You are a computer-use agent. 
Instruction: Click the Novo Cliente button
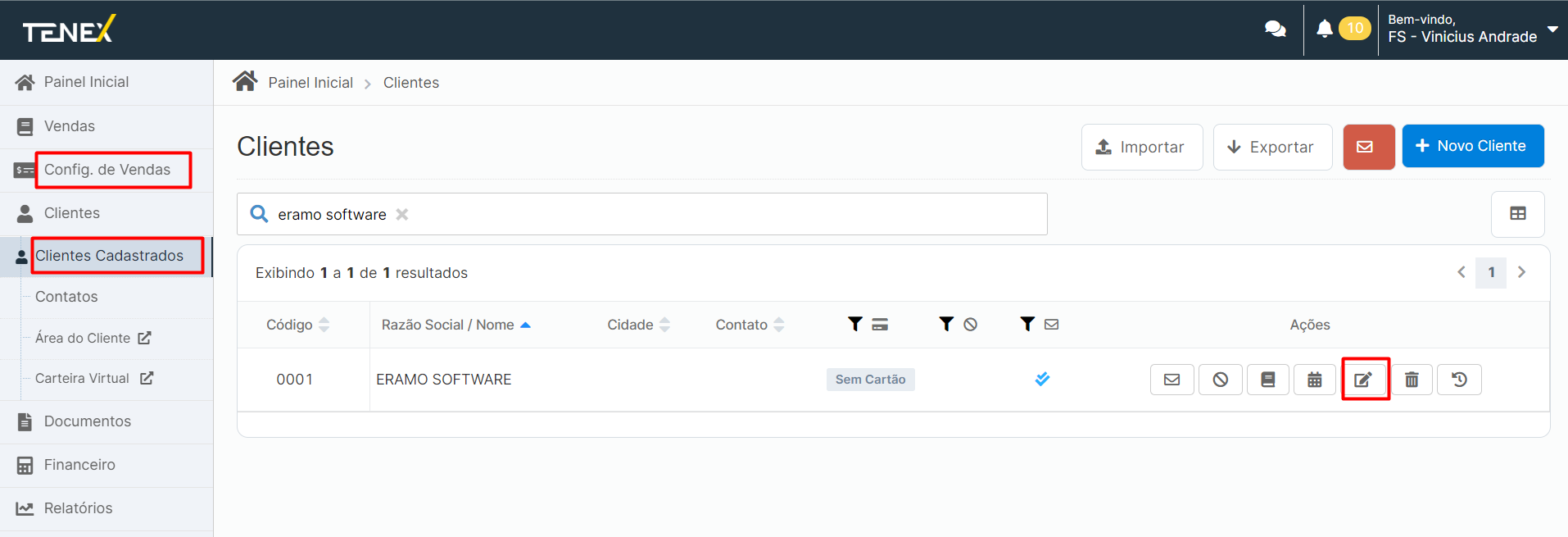click(x=1472, y=146)
